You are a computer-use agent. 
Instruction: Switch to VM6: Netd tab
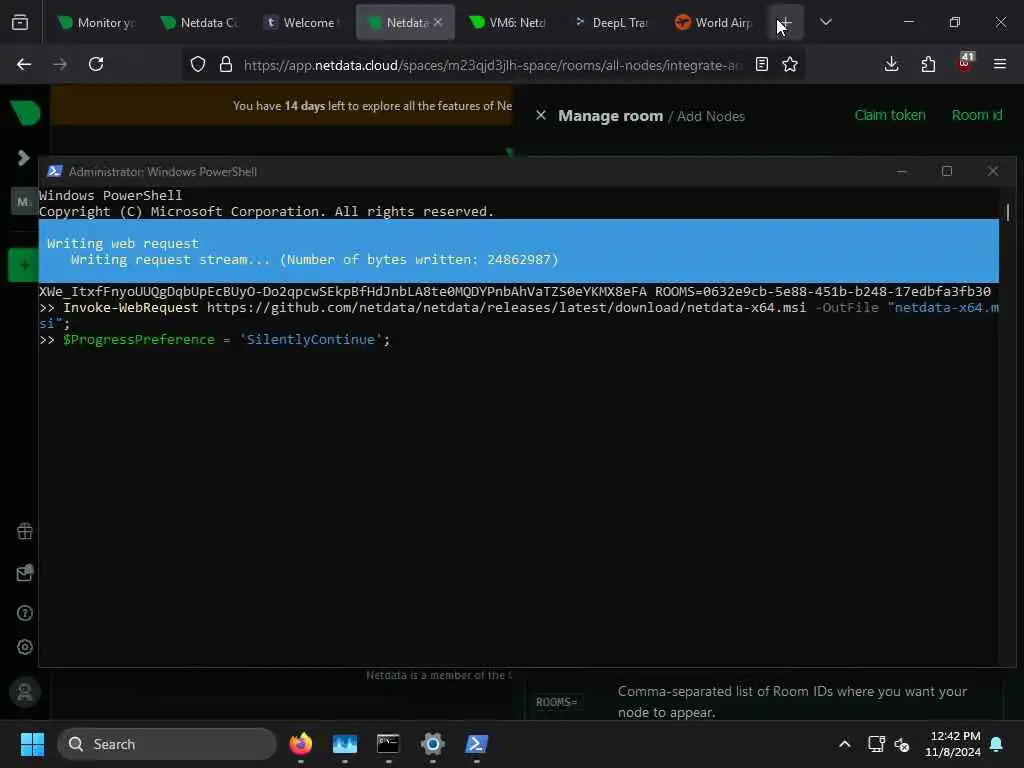click(509, 23)
